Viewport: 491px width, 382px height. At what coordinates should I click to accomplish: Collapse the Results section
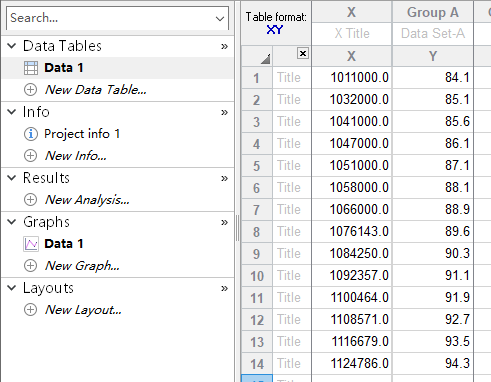coord(12,178)
